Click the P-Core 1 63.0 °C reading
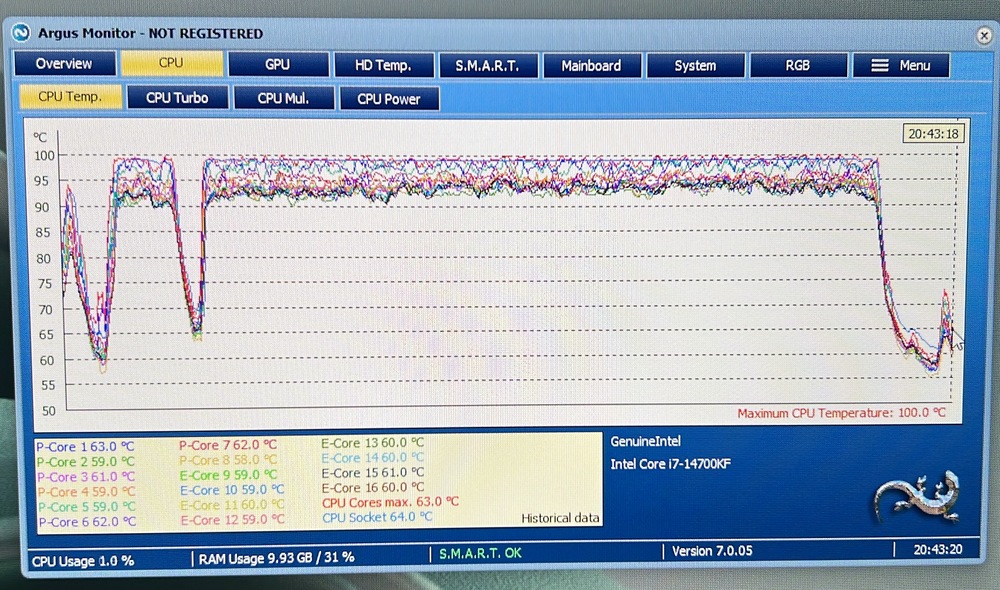This screenshot has width=1000, height=590. (x=85, y=446)
